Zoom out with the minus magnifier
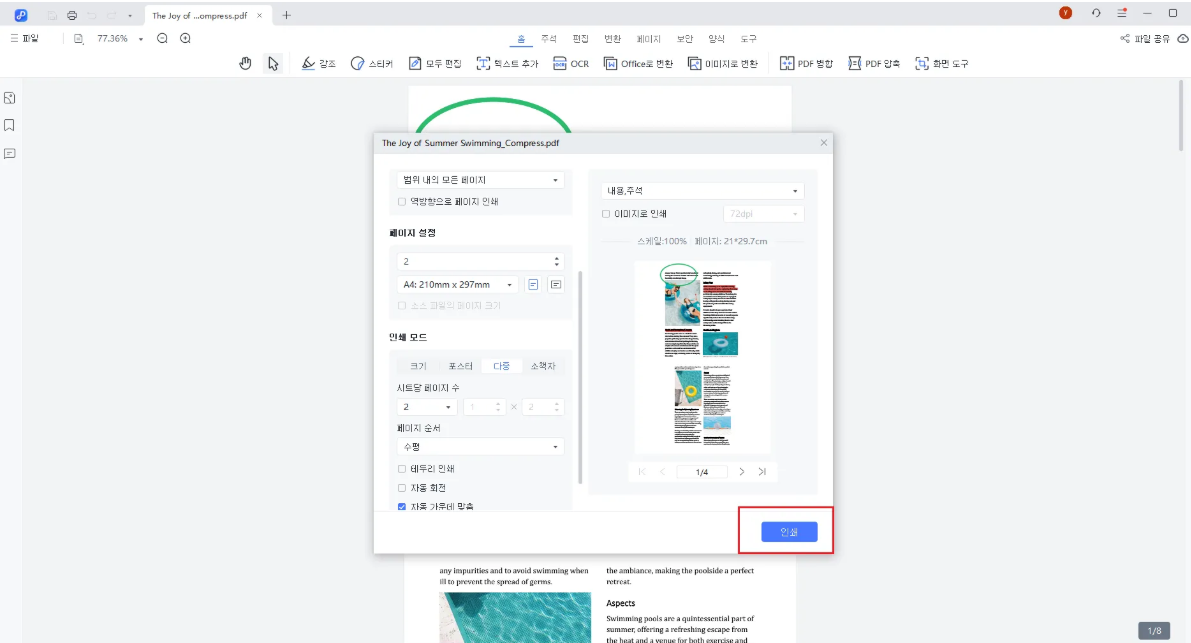The image size is (1191, 643). click(162, 39)
